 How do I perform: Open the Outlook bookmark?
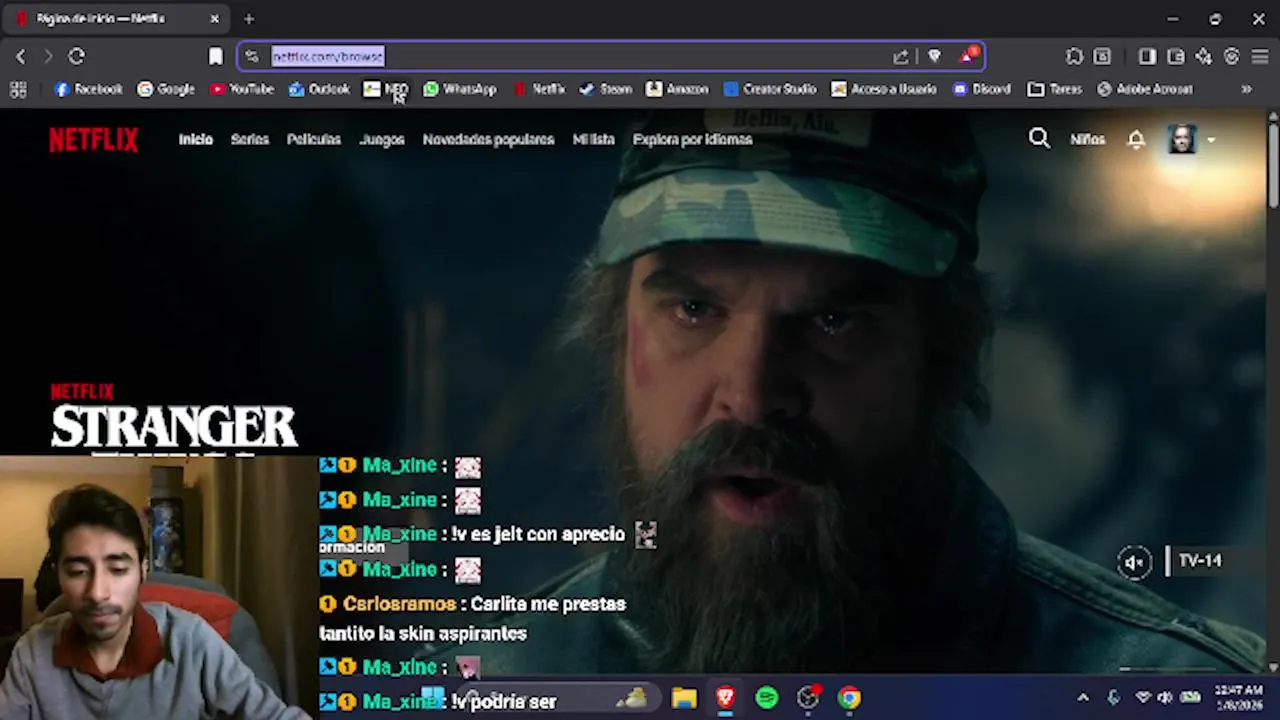click(x=319, y=90)
